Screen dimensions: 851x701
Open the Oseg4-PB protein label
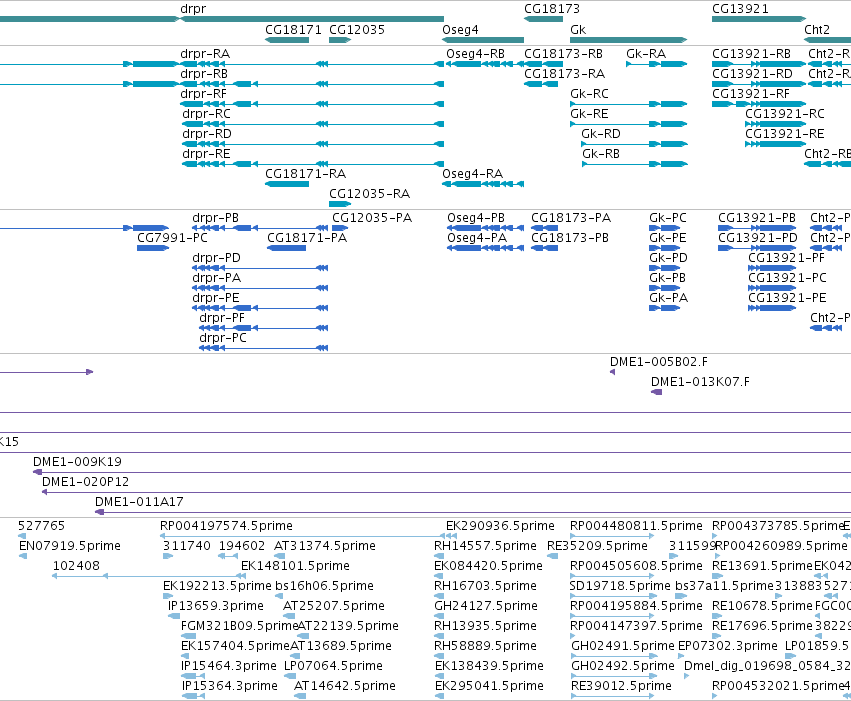(x=476, y=218)
